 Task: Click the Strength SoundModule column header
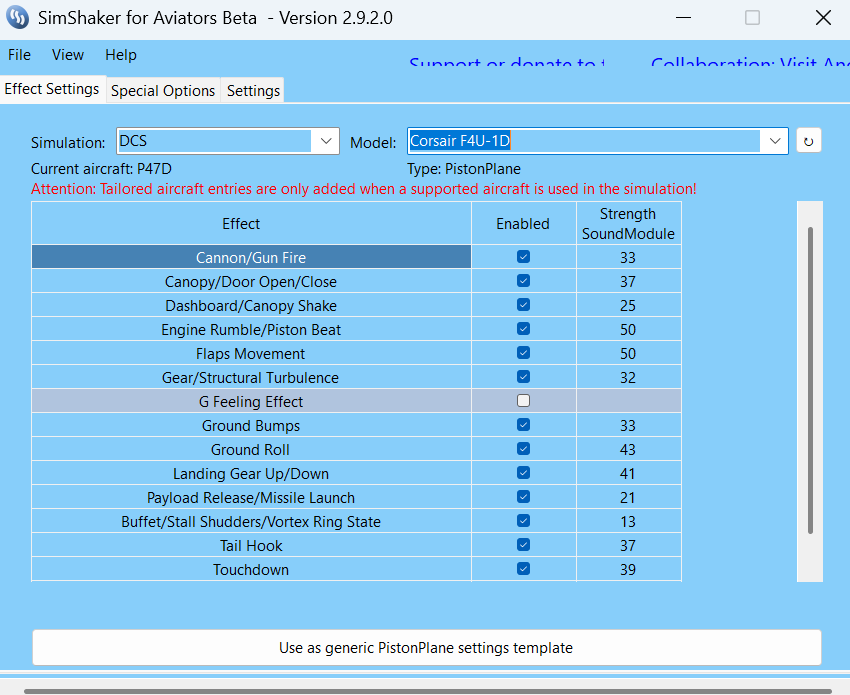pos(628,223)
